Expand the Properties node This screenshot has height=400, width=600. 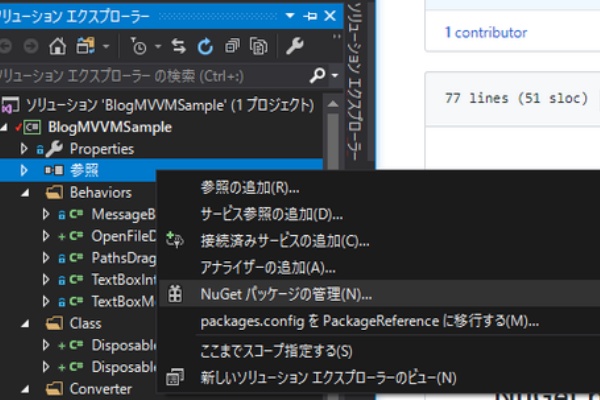[x=24, y=149]
